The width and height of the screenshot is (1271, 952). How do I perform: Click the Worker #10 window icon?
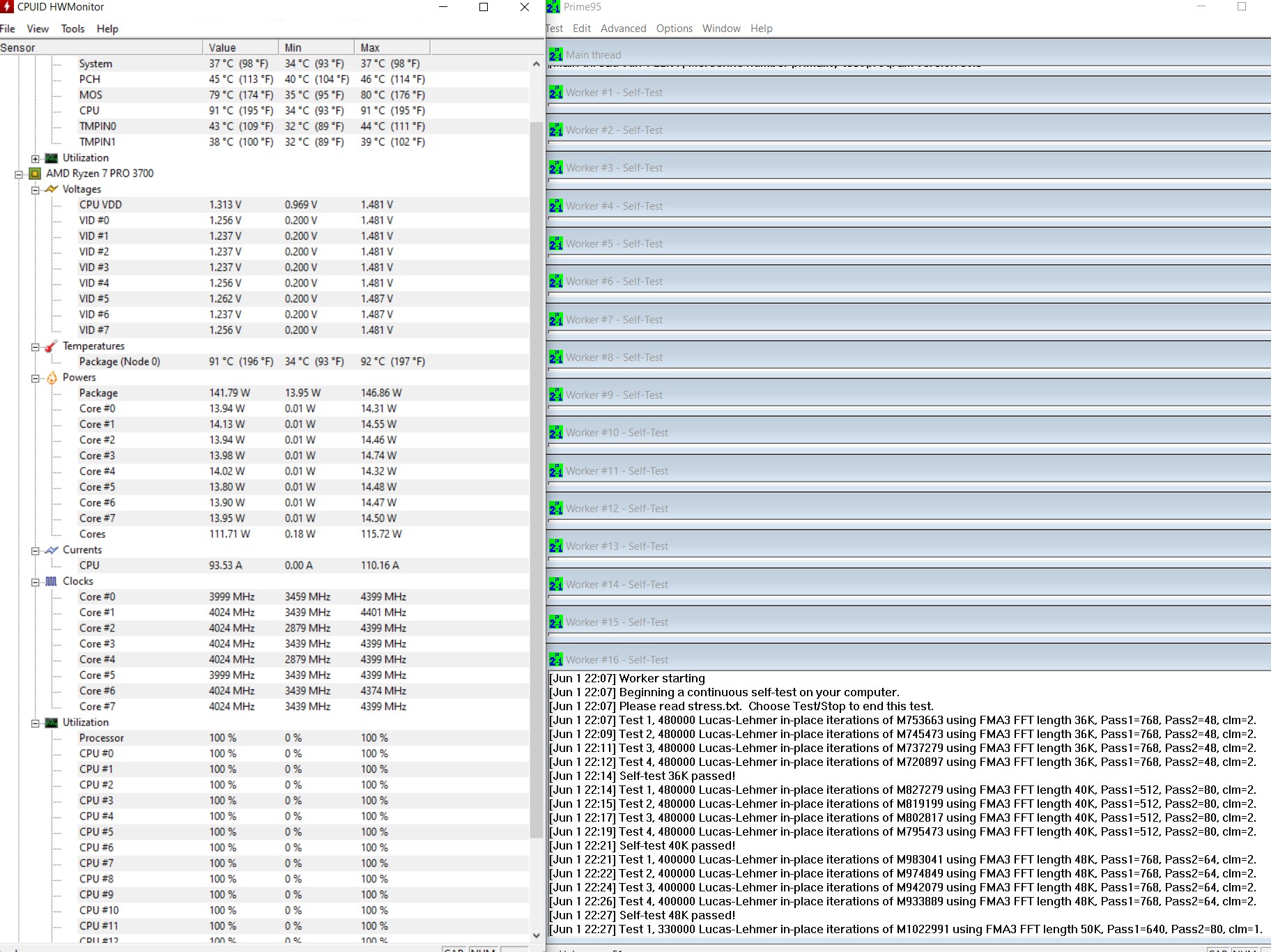[x=556, y=433]
